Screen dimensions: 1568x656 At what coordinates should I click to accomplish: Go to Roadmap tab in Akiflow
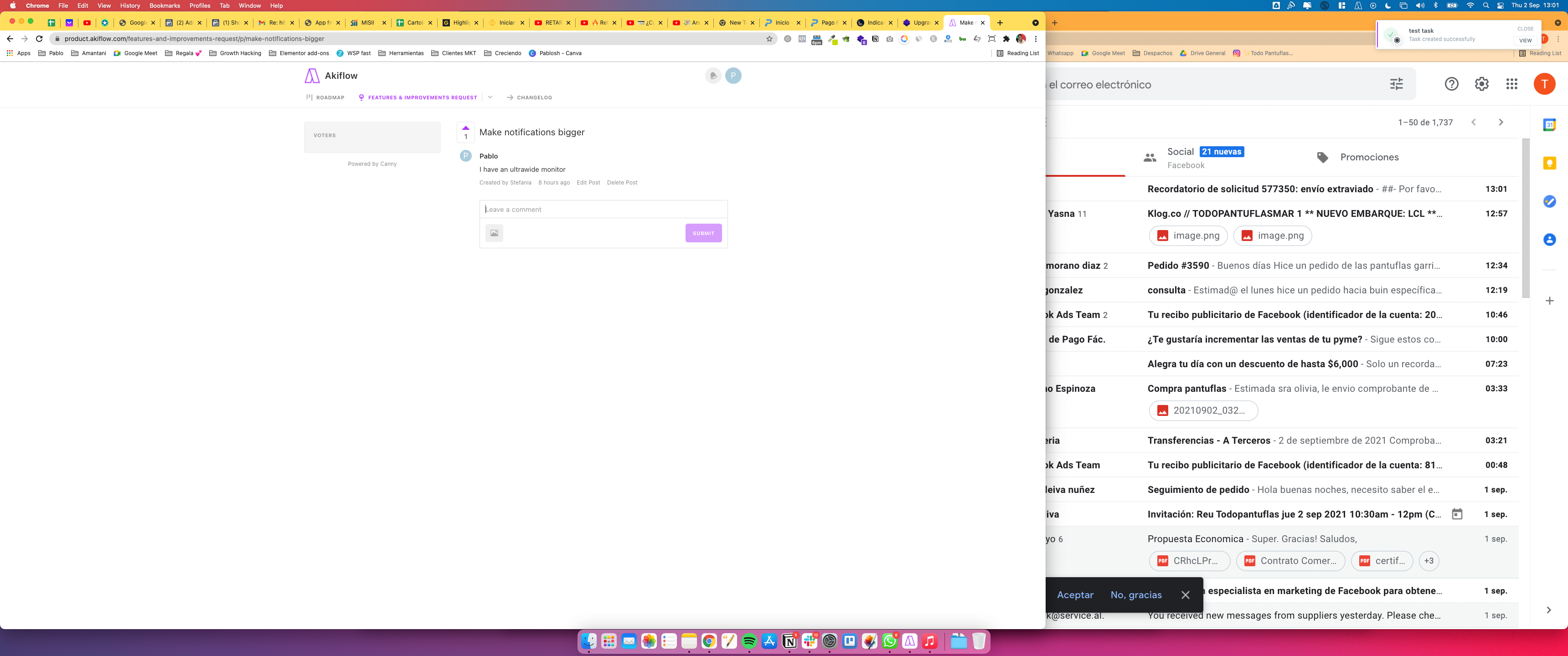tap(325, 97)
